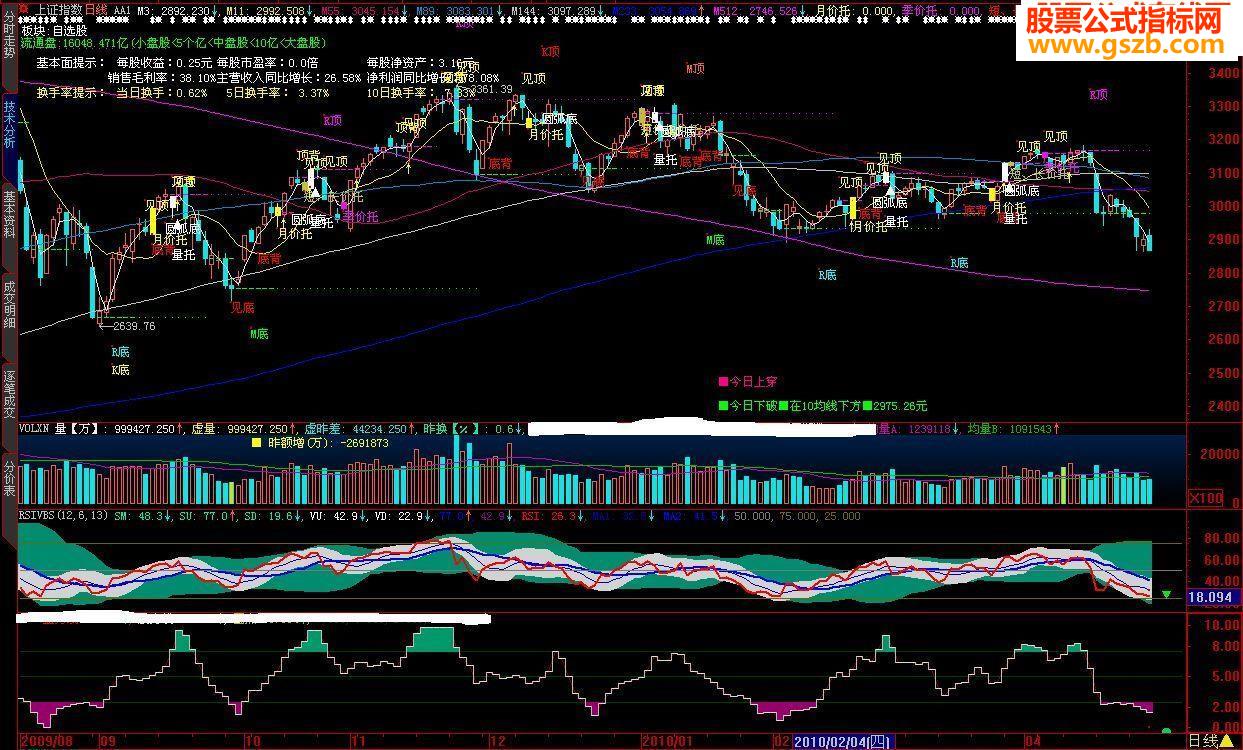Click the 均量B: 1091543 value
The height and width of the screenshot is (750, 1243).
pos(1012,429)
